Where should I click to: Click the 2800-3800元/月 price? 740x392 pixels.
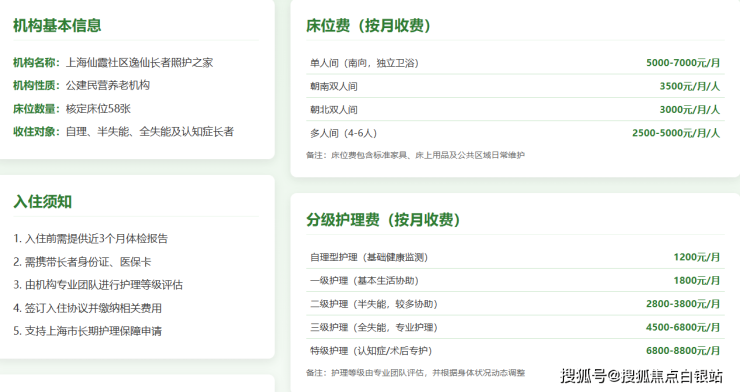click(x=683, y=304)
